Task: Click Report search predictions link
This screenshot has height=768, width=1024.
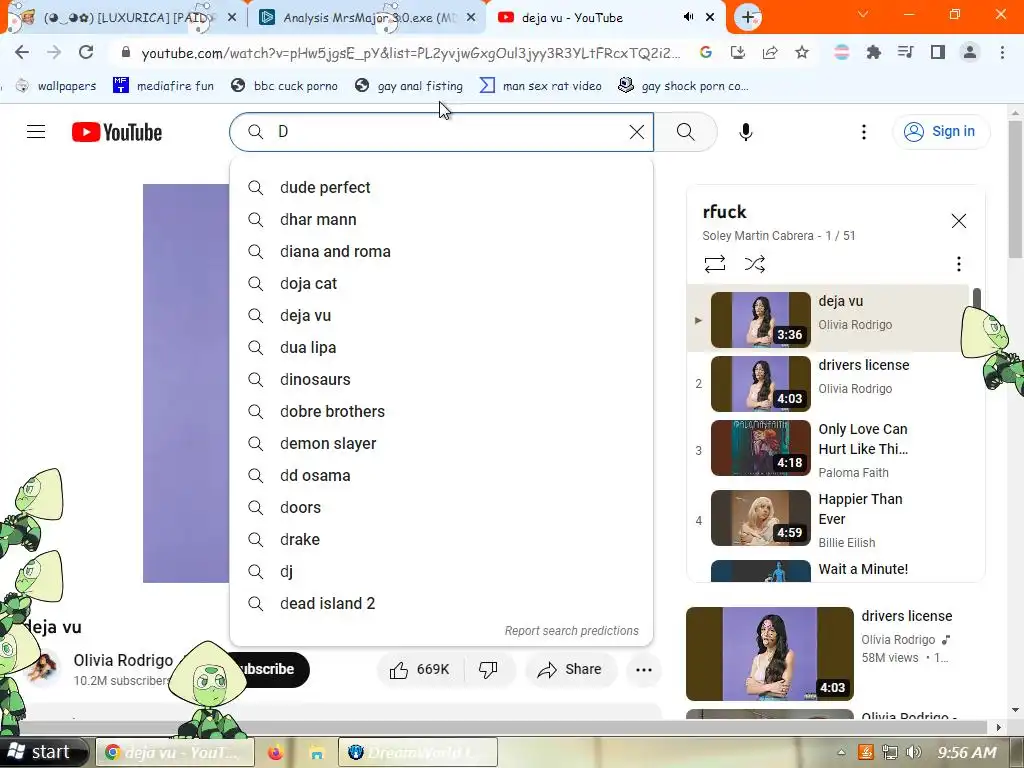Action: pos(571,631)
